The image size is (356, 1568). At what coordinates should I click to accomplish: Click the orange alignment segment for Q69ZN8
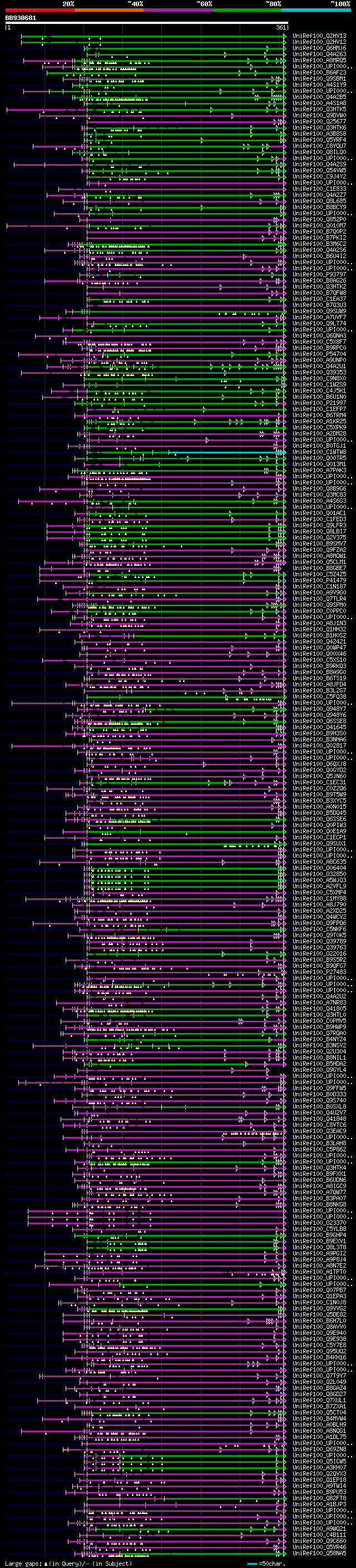[66, 1450]
